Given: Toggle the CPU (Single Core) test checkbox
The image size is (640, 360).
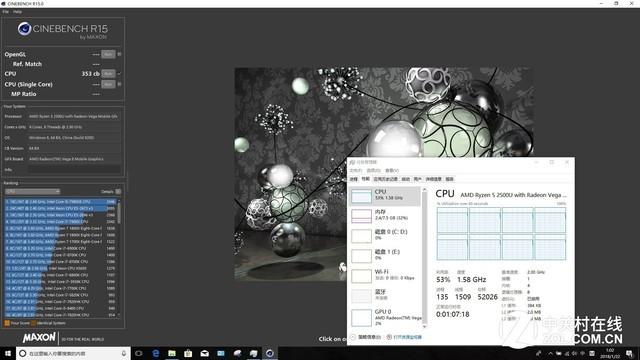Looking at the screenshot, I should 119,84.
